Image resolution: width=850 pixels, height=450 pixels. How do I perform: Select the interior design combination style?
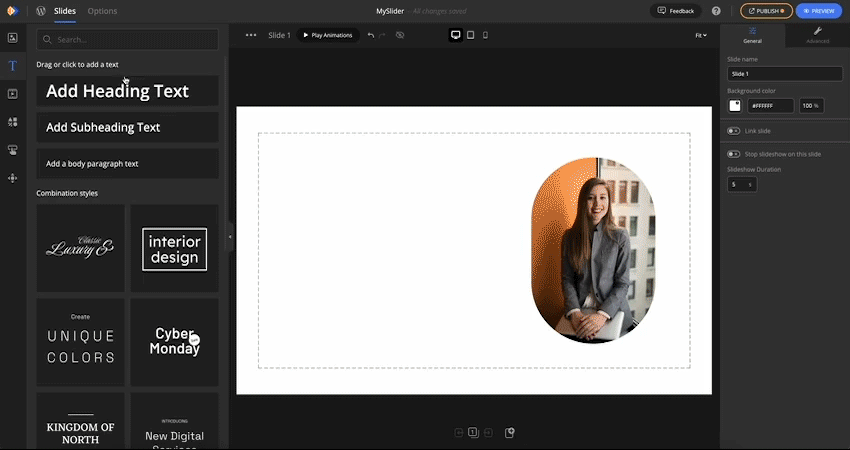175,248
